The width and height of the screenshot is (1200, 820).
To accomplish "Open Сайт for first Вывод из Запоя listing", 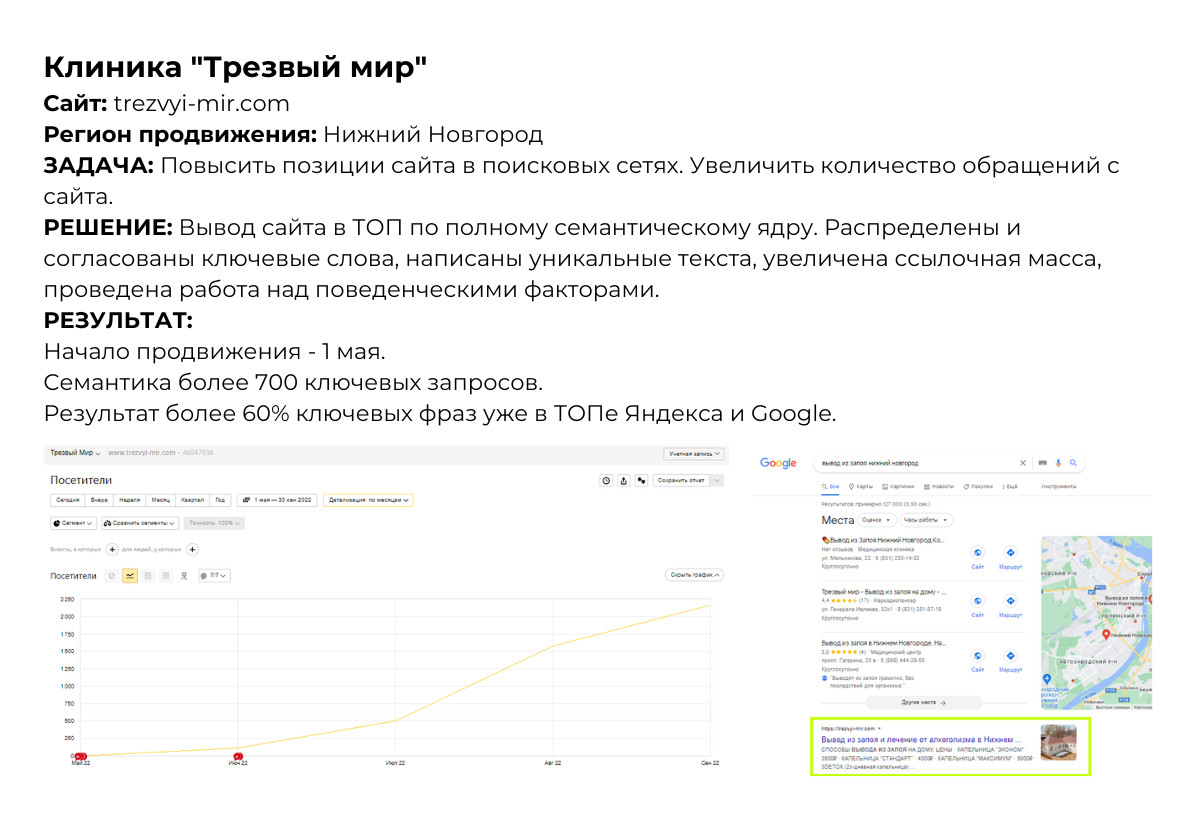I will click(x=978, y=557).
